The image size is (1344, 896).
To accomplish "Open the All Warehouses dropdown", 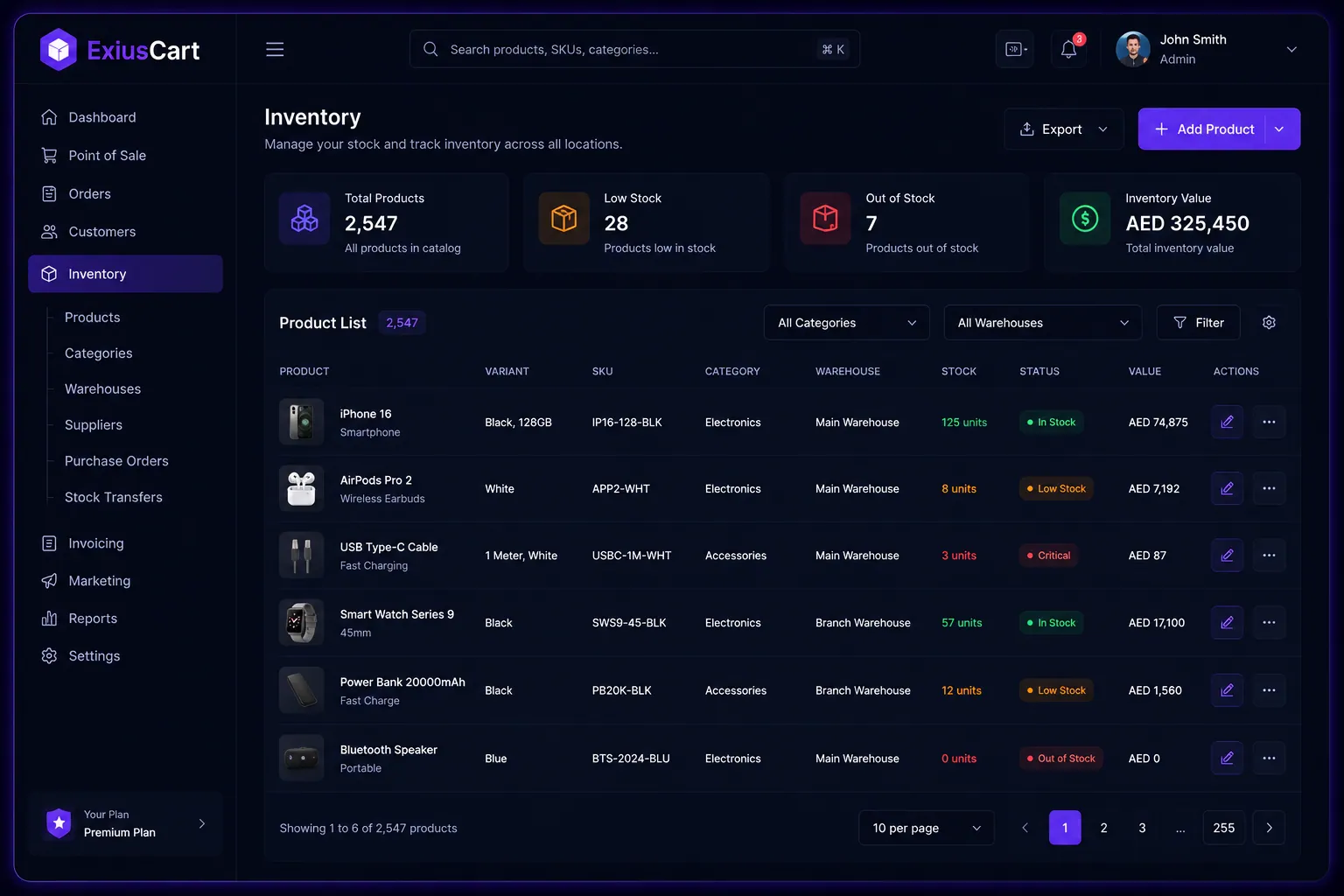I will pos(1043,323).
